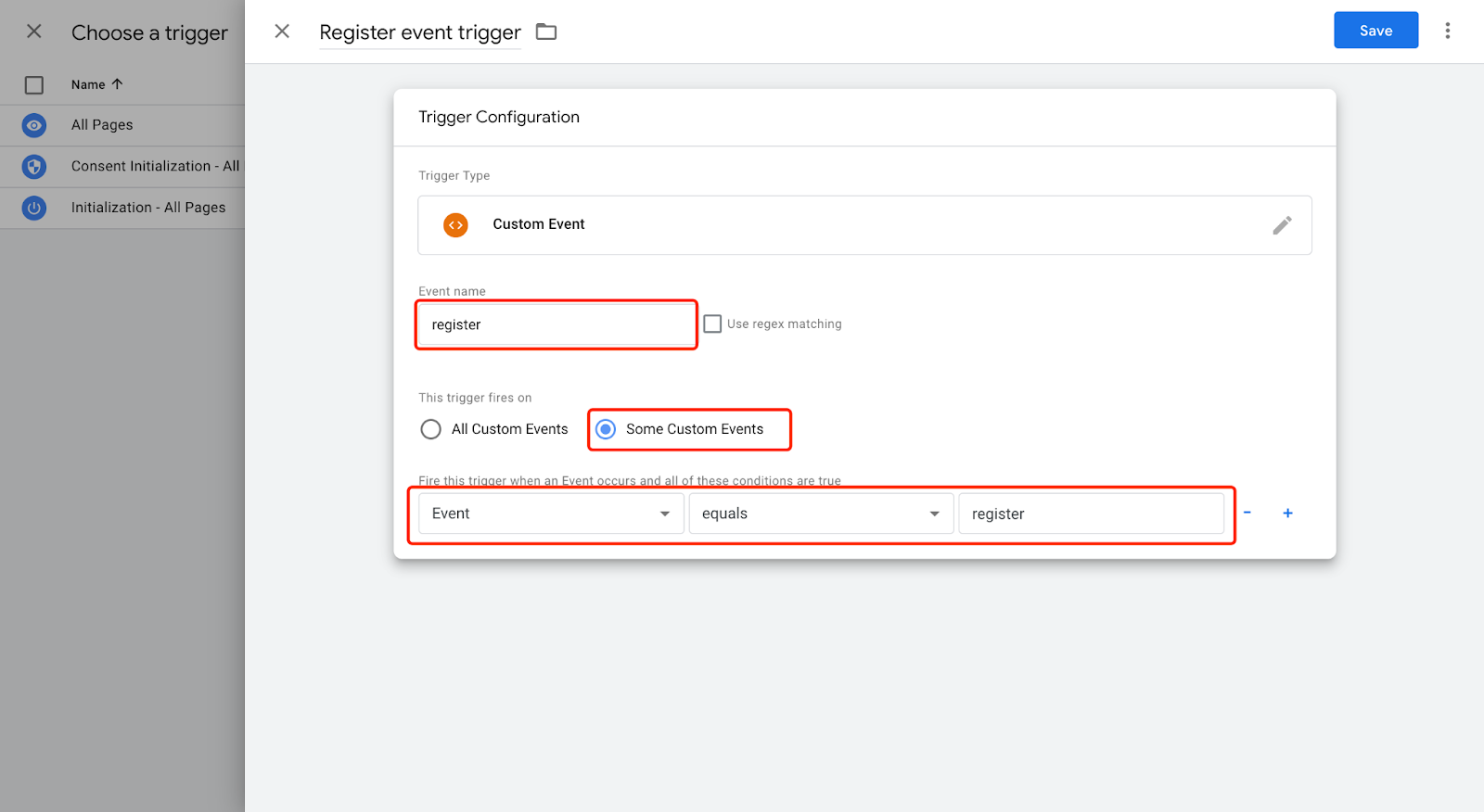
Task: Click the Event name input field
Action: 556,324
